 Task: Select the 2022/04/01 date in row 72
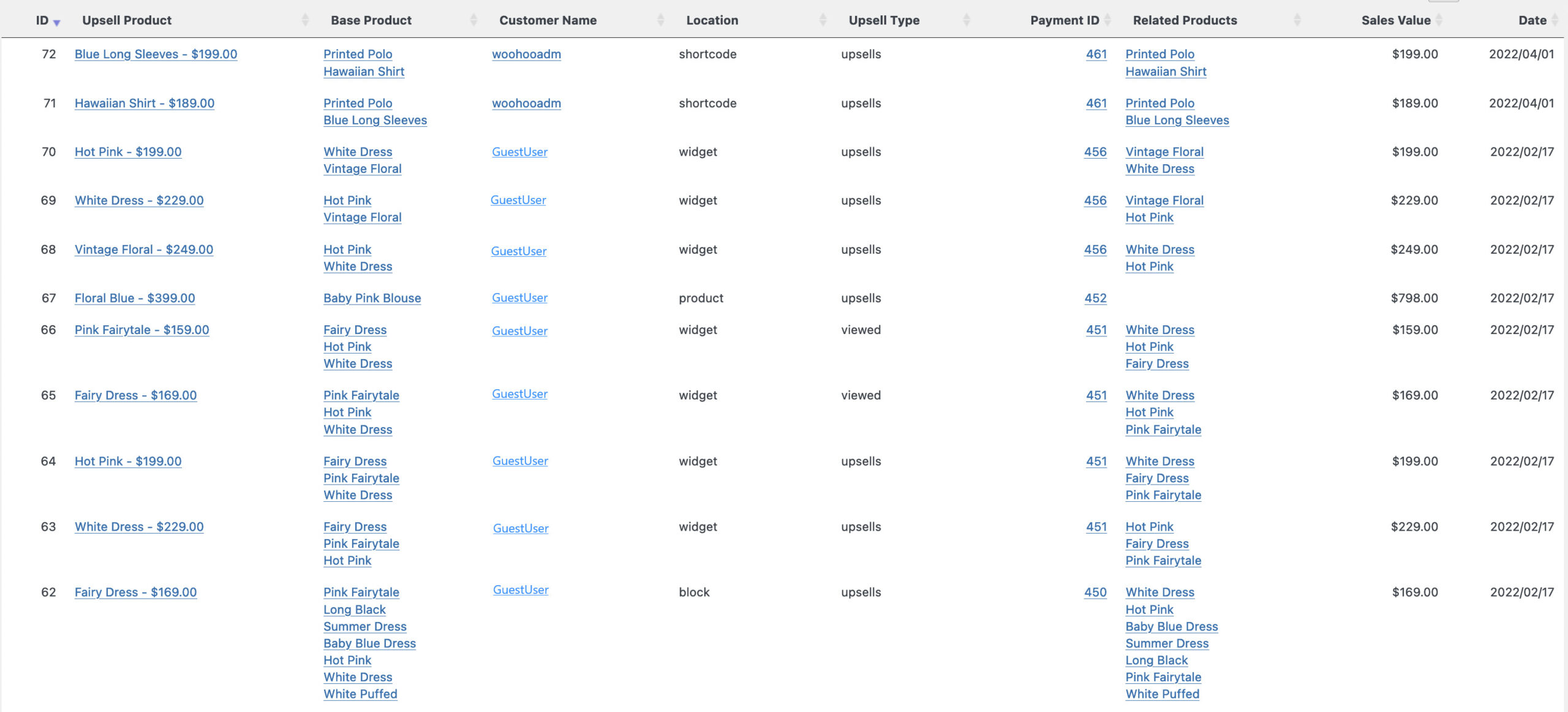[1521, 54]
